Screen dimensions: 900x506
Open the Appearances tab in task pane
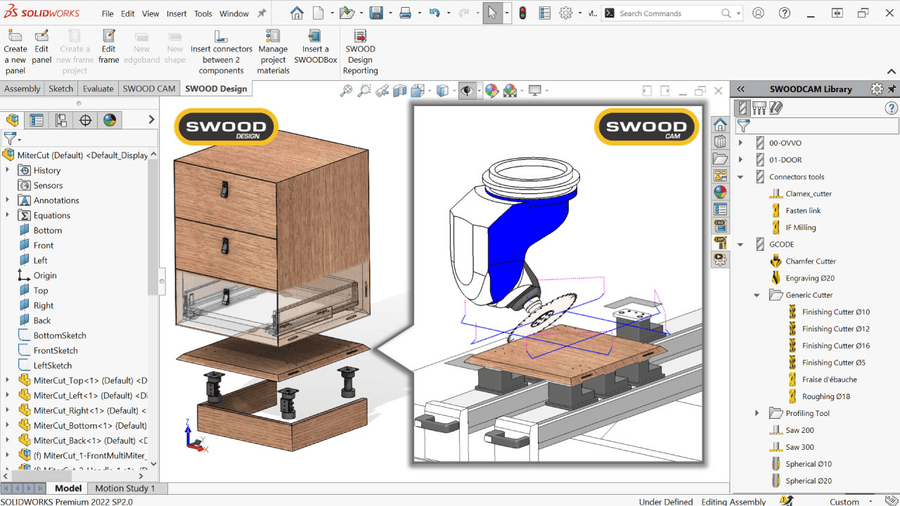pyautogui.click(x=720, y=192)
